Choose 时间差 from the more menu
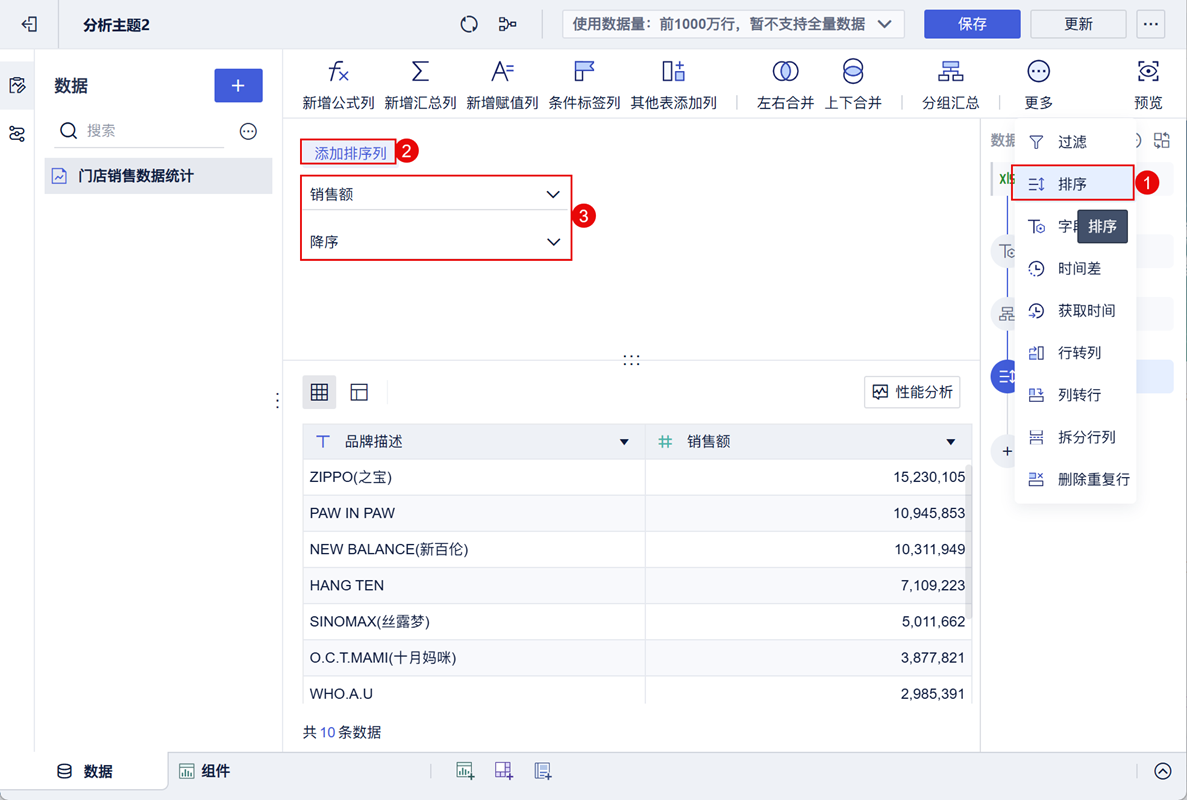 tap(1075, 269)
